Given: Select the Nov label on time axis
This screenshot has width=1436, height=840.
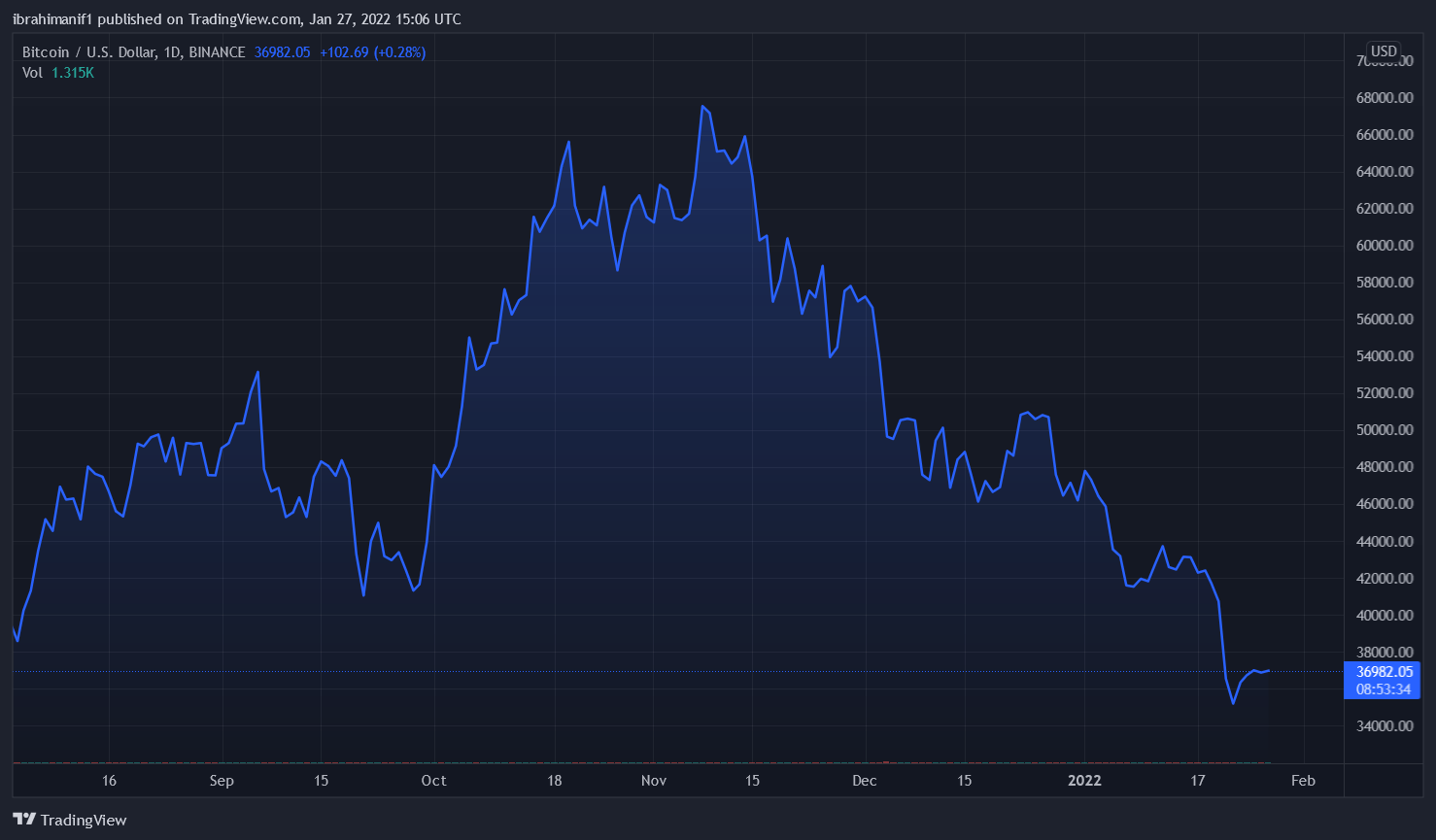Looking at the screenshot, I should 654,781.
